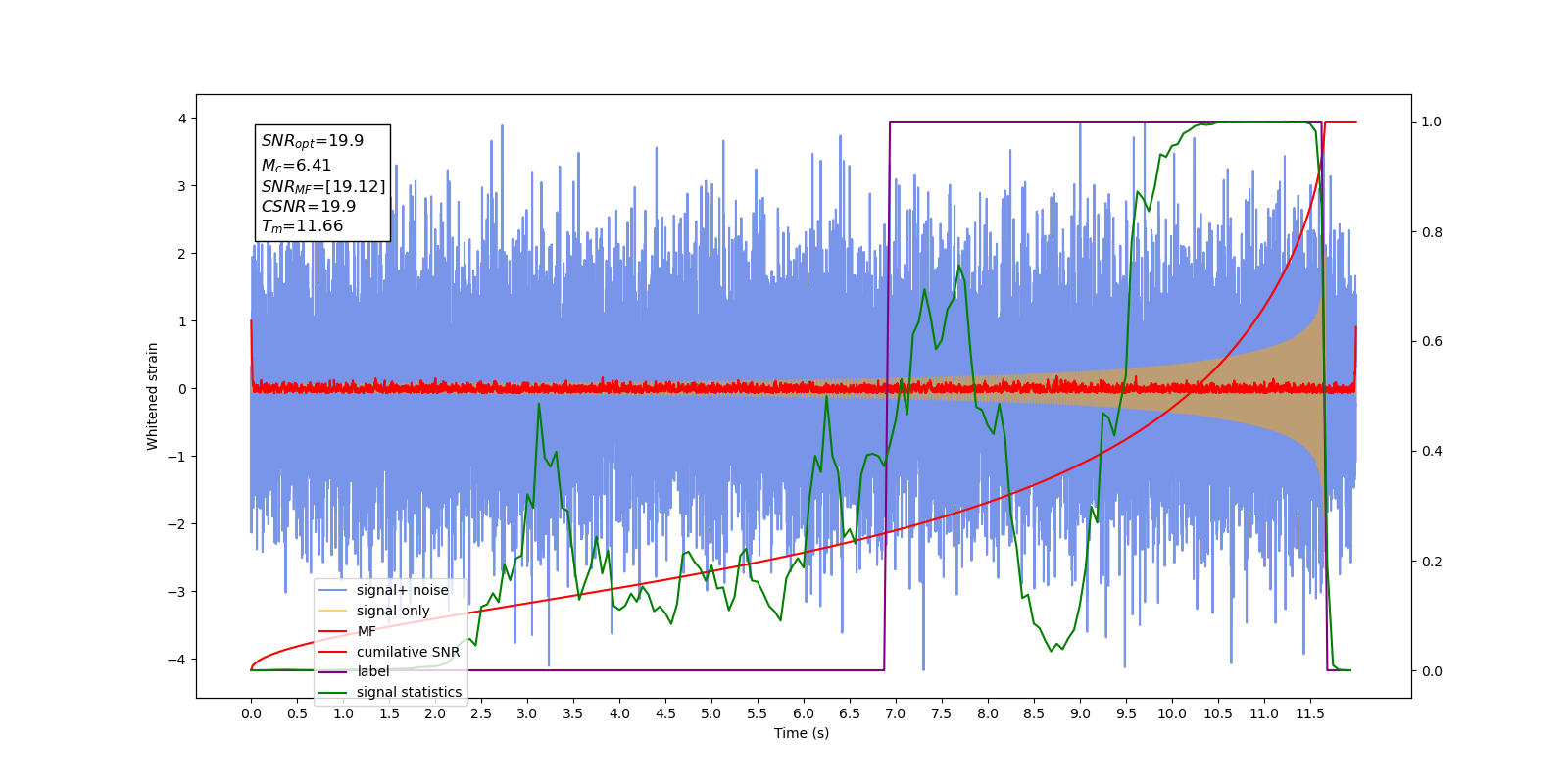The height and width of the screenshot is (784, 1568).
Task: Click the 11.5 x-axis tick label
Action: (1310, 713)
